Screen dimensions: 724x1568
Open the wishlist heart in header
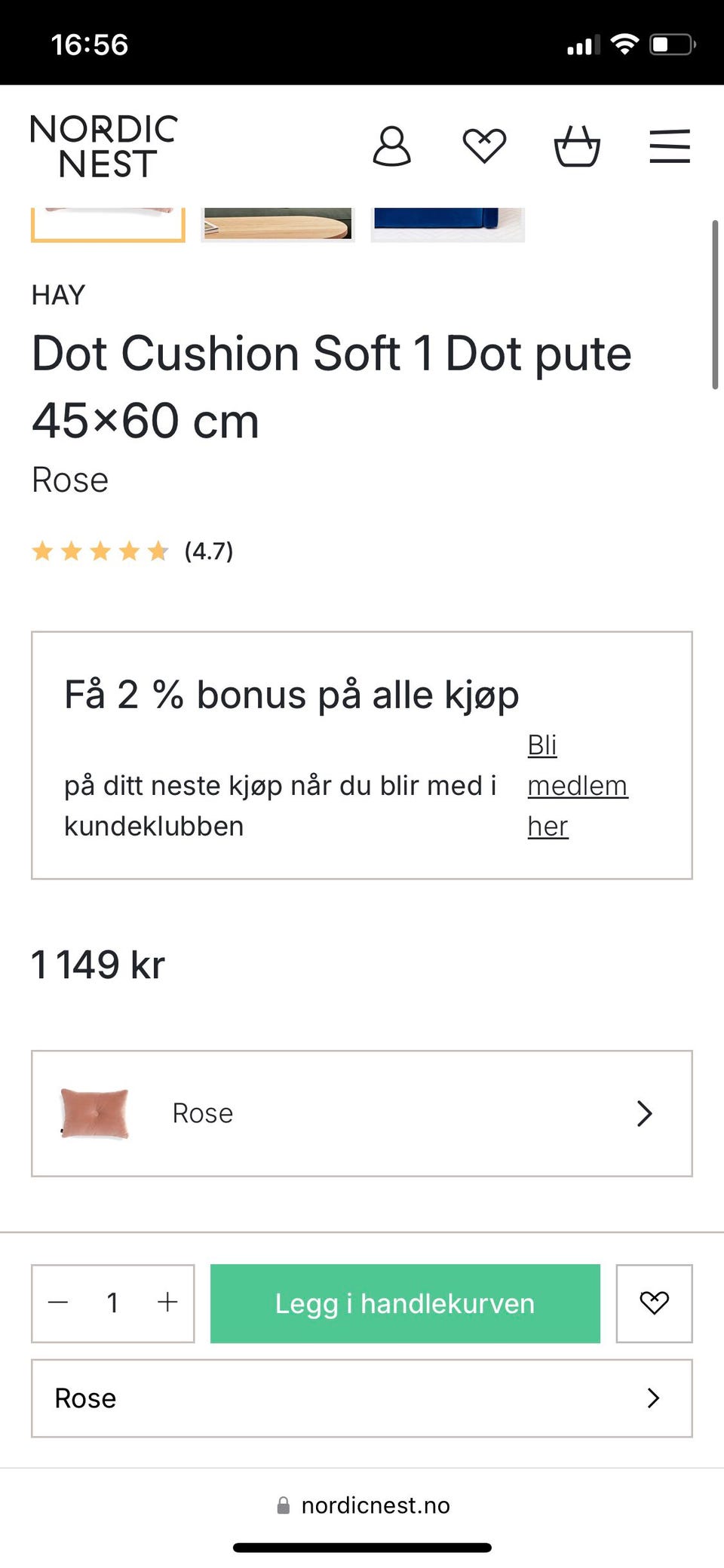click(x=484, y=146)
